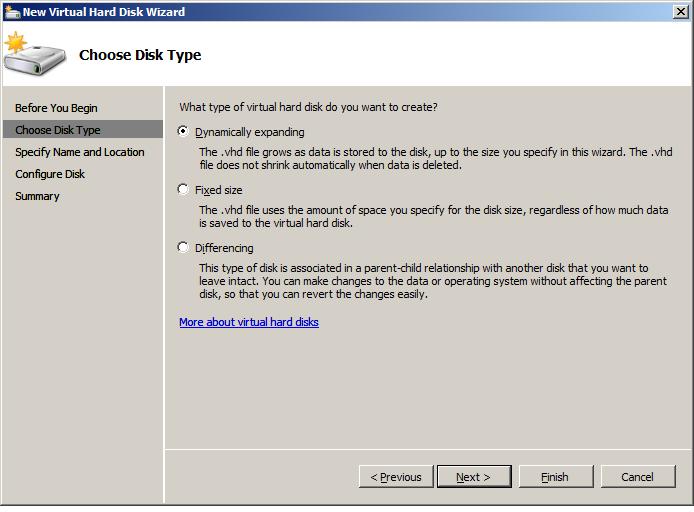Click the Previous button
The height and width of the screenshot is (512, 694).
coord(396,477)
